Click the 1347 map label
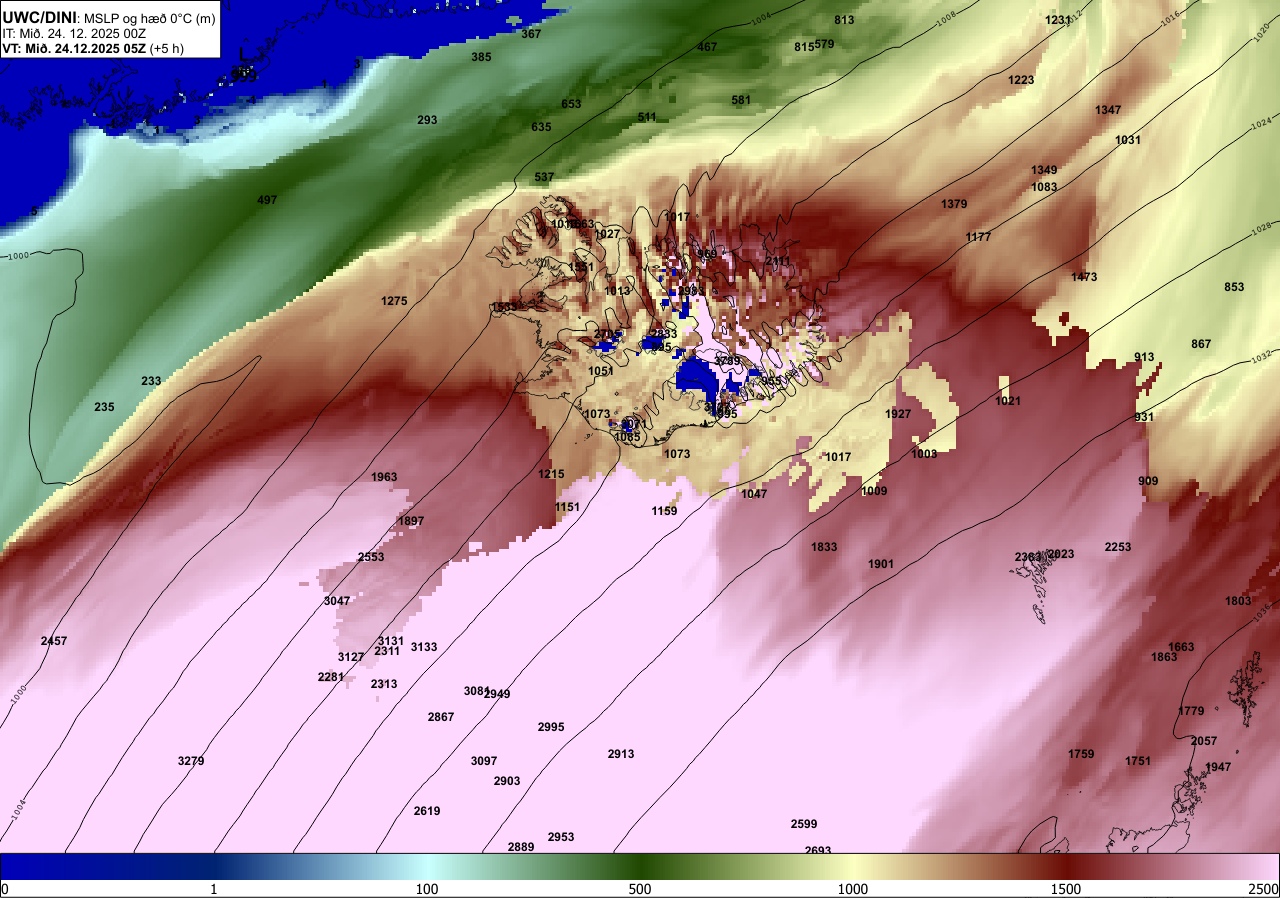 point(1108,110)
